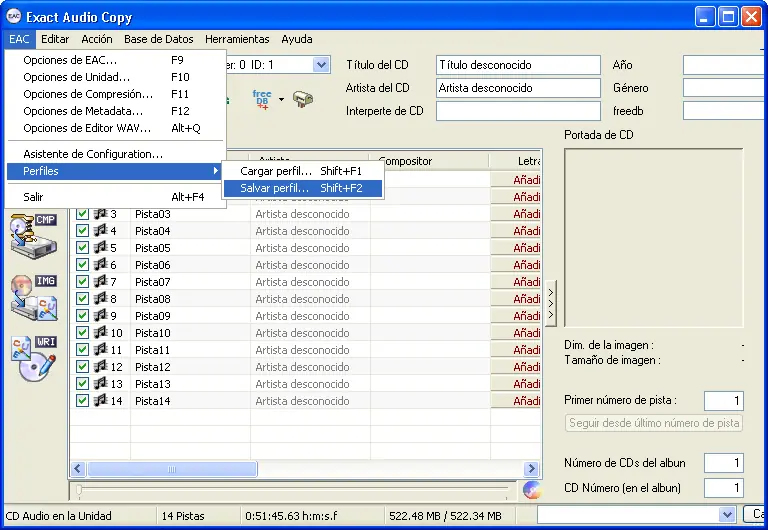The image size is (768, 530).
Task: Open the Base de Datos menu
Action: 159,39
